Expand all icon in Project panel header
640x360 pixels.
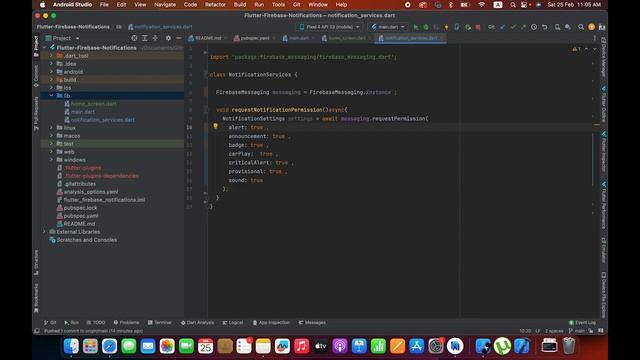144,38
